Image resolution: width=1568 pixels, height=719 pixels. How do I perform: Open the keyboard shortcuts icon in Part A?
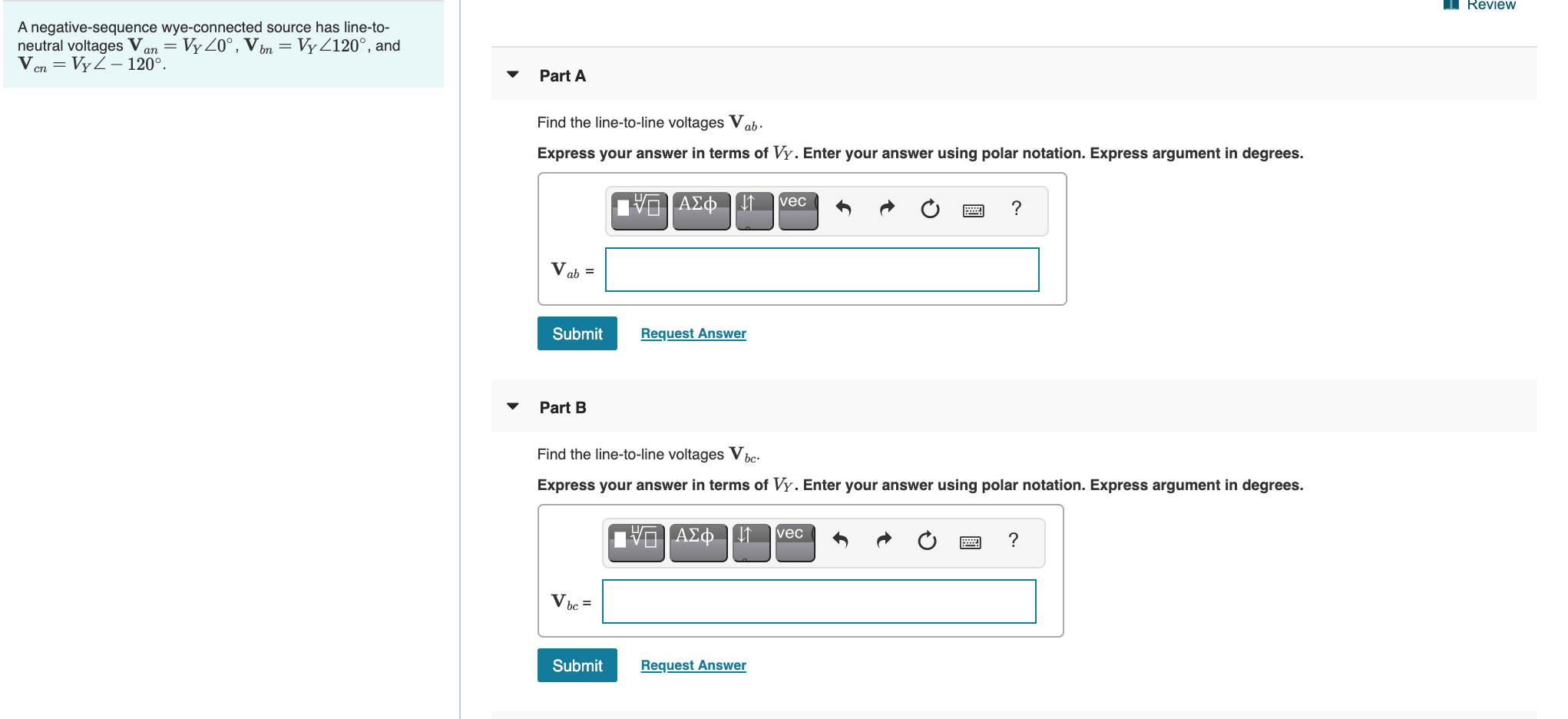(x=972, y=208)
